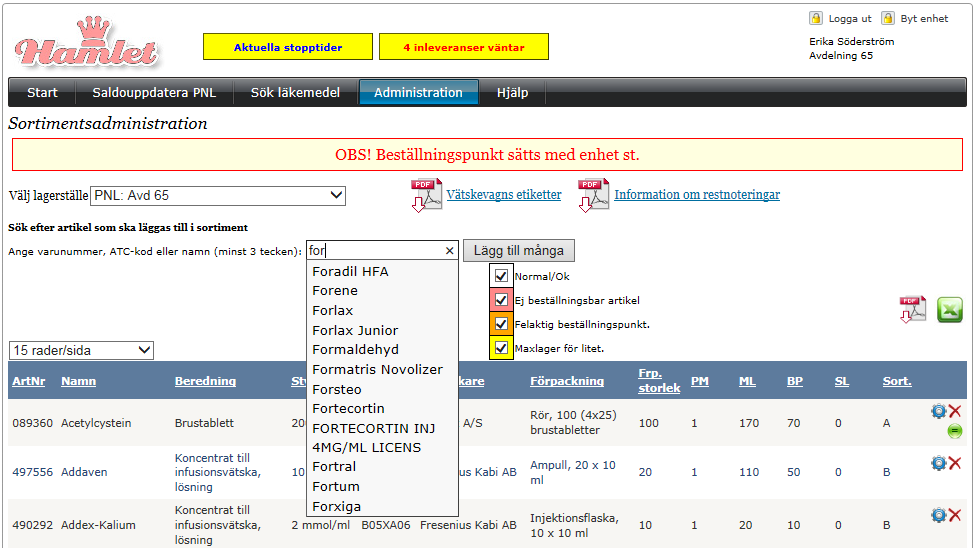Edit settings for the Acetylcystein row

click(938, 411)
